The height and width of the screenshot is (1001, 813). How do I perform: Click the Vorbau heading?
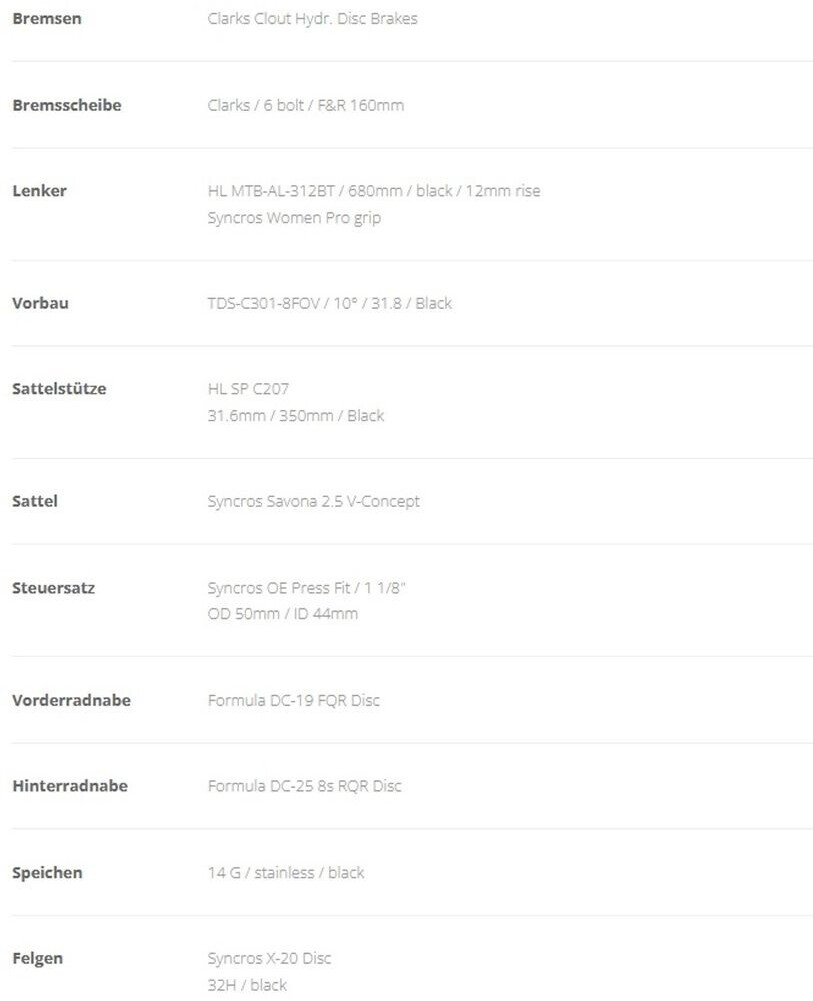pyautogui.click(x=40, y=303)
